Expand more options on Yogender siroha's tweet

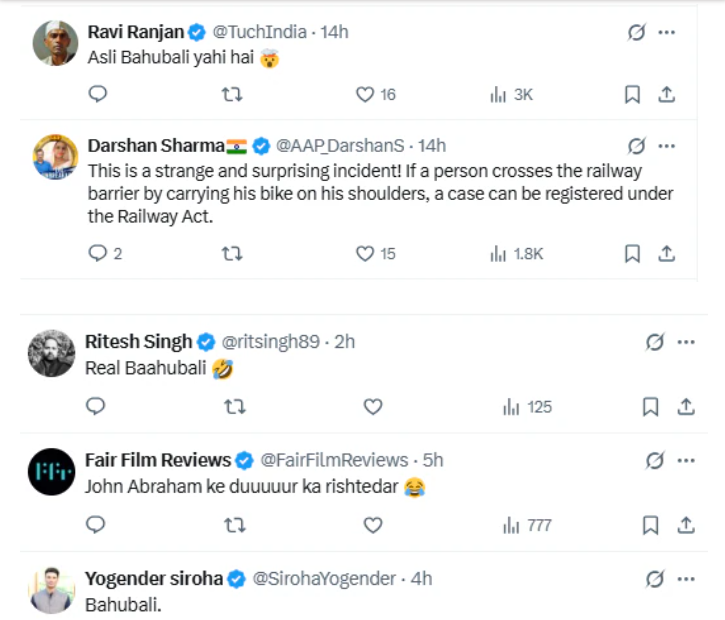pos(685,578)
